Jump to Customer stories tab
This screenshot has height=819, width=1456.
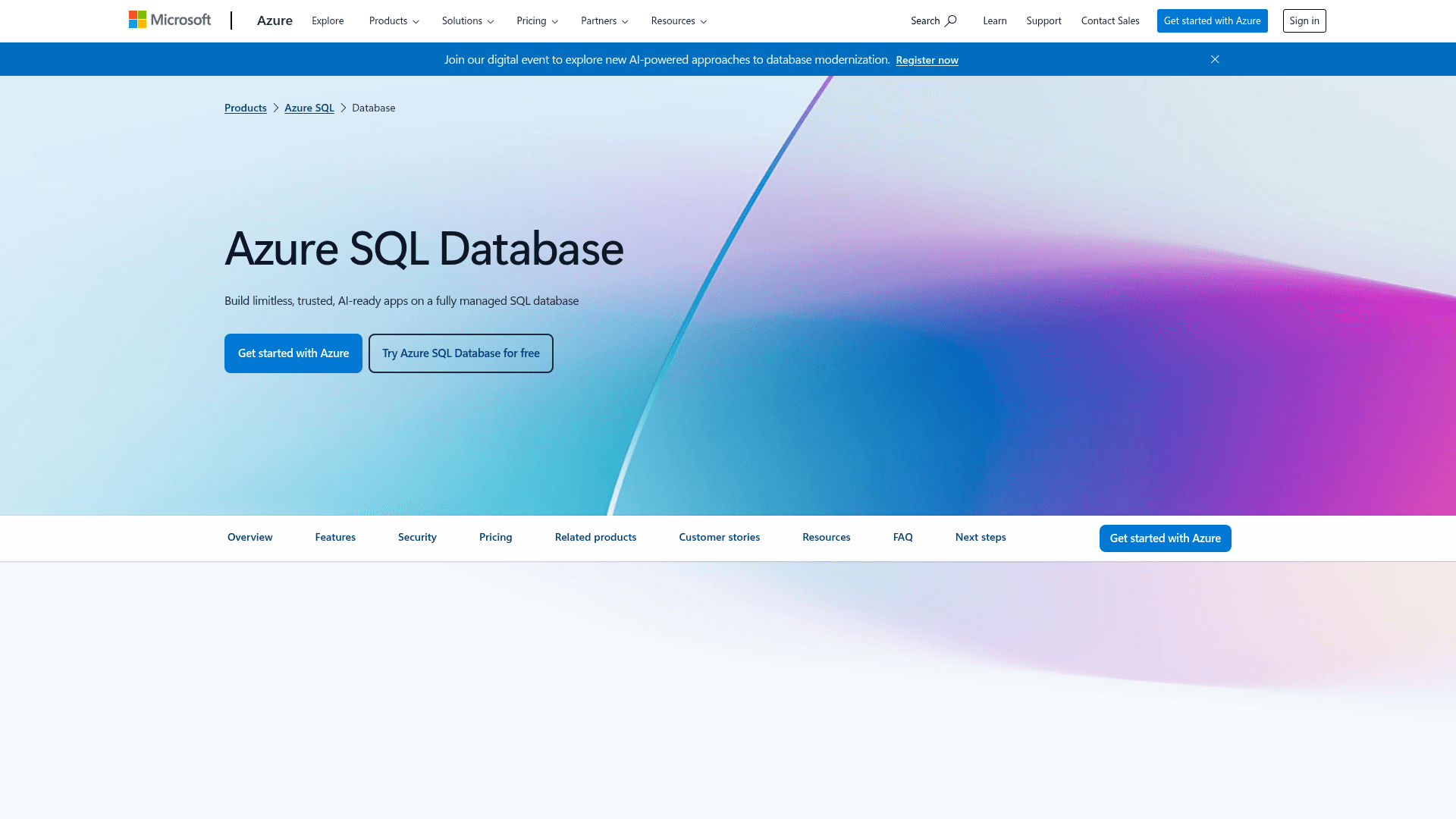click(720, 537)
